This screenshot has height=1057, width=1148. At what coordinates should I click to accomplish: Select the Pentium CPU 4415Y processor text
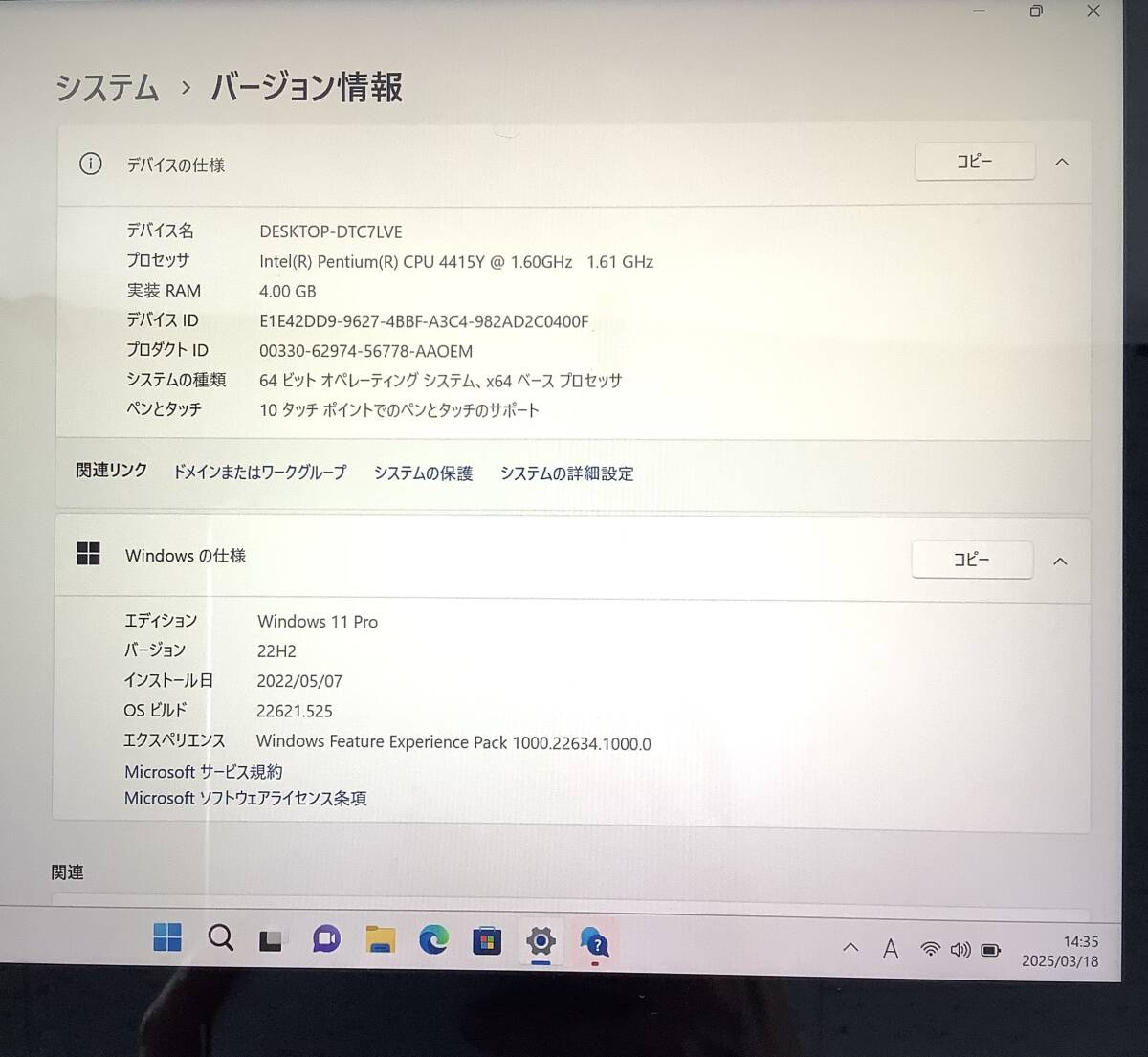point(456,261)
